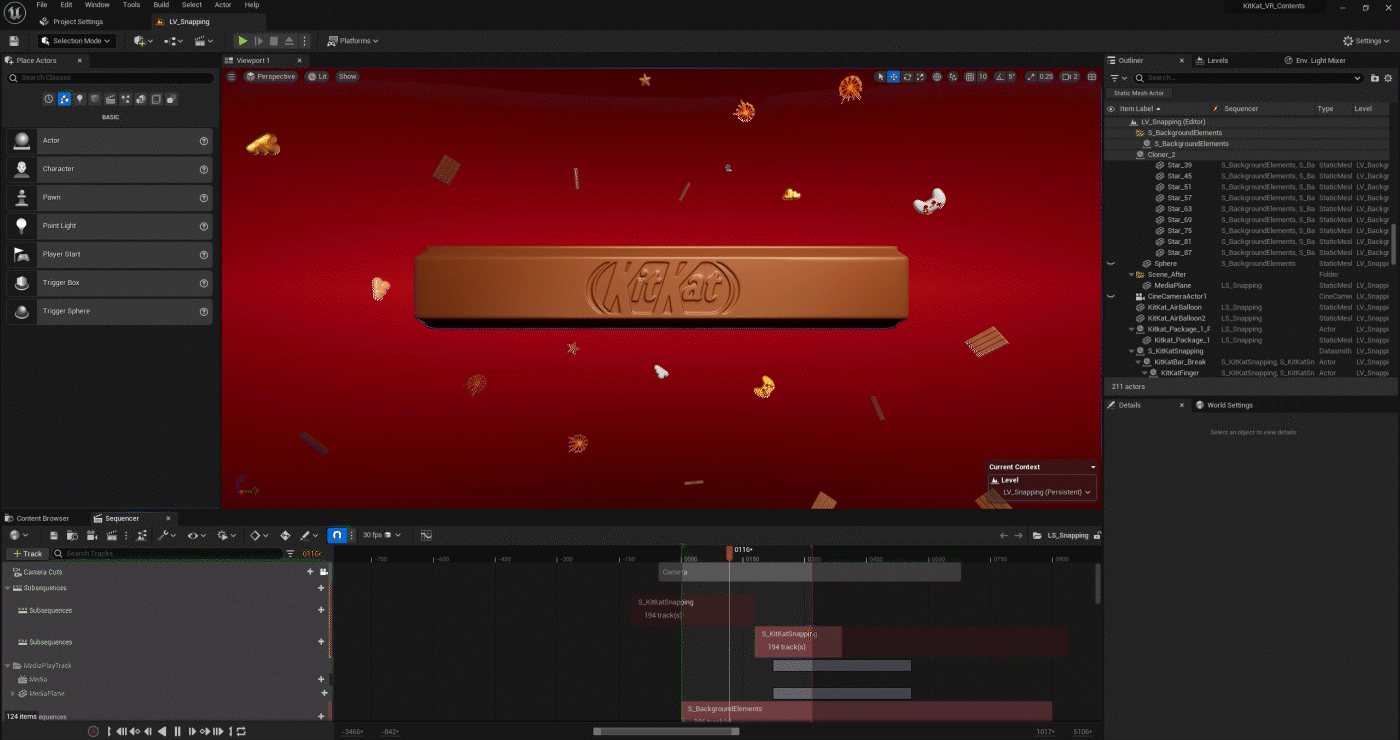Toggle visibility of Sphere in Outliner
1400x740 pixels.
[1110, 264]
